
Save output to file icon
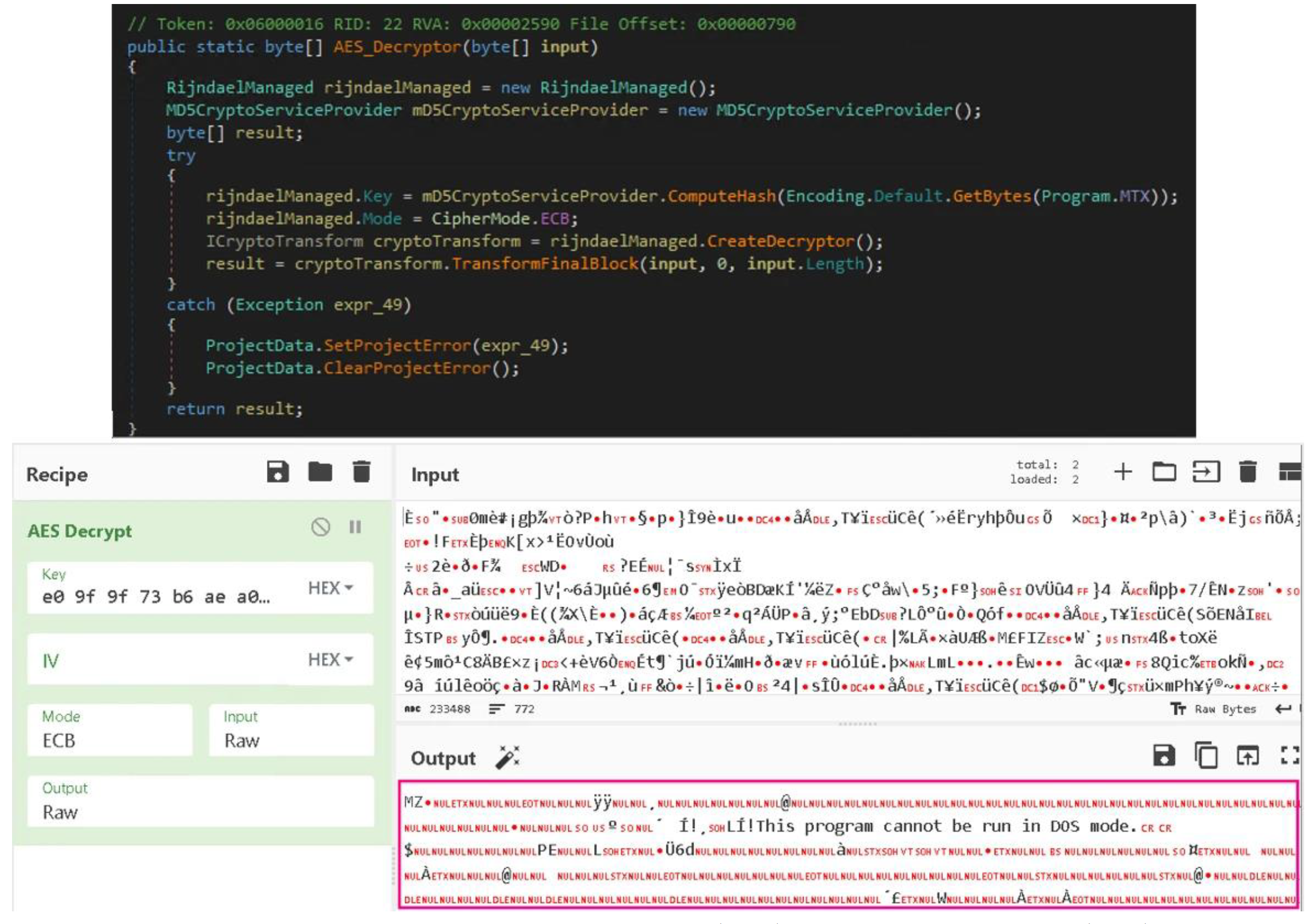coord(1164,756)
